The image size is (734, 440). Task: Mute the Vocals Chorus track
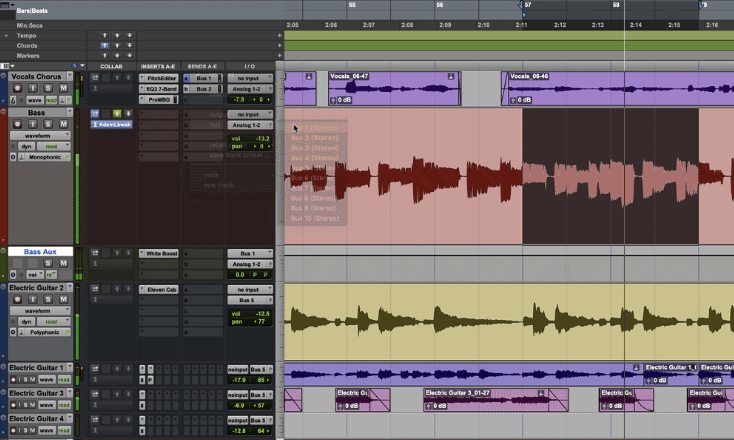(63, 88)
